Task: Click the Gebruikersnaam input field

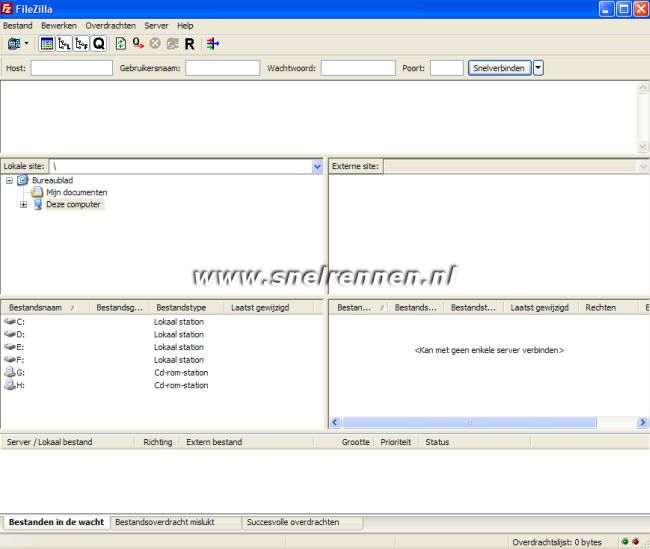Action: (x=223, y=68)
